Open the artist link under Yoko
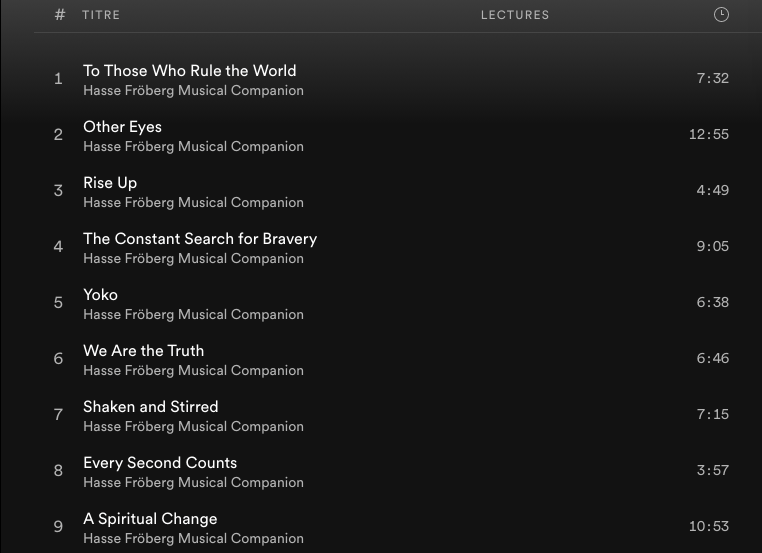762x553 pixels. [x=193, y=314]
